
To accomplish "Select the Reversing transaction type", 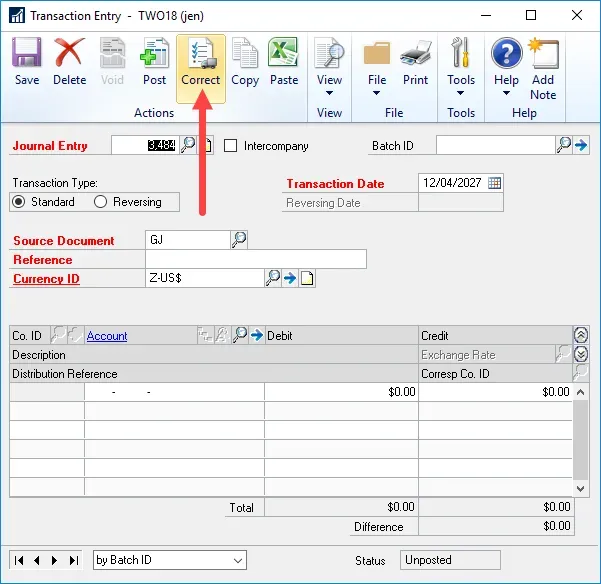I will point(100,202).
